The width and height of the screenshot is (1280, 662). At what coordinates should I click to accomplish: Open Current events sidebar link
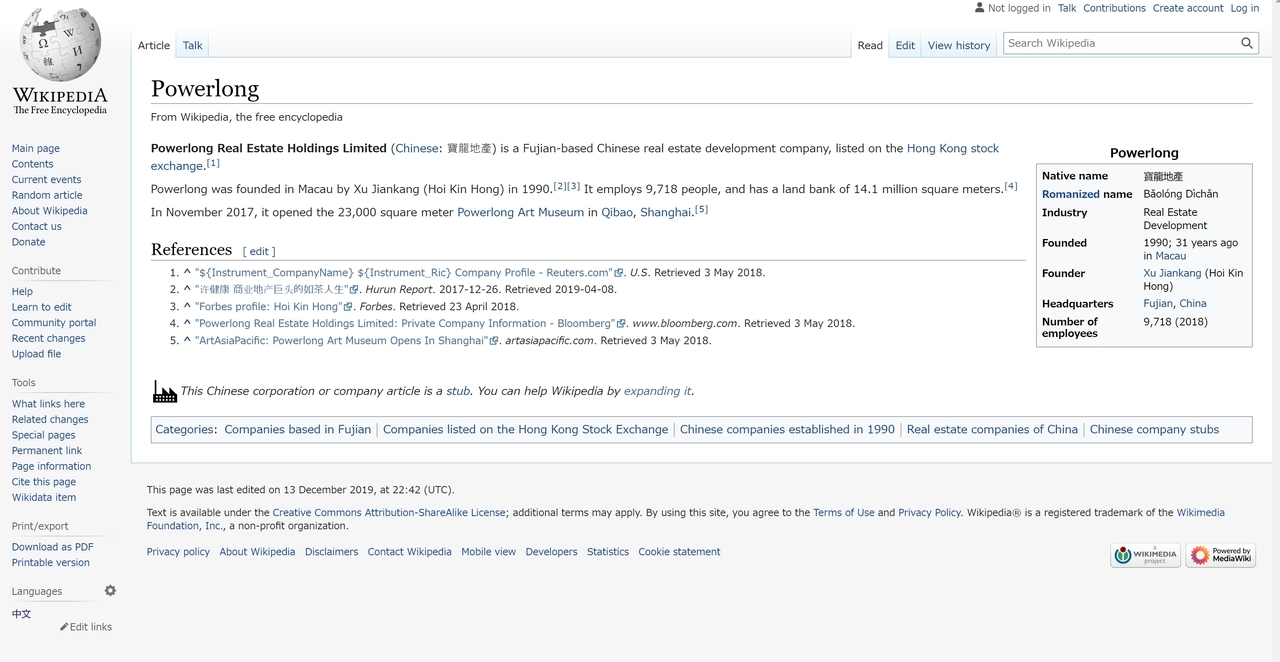coord(47,179)
